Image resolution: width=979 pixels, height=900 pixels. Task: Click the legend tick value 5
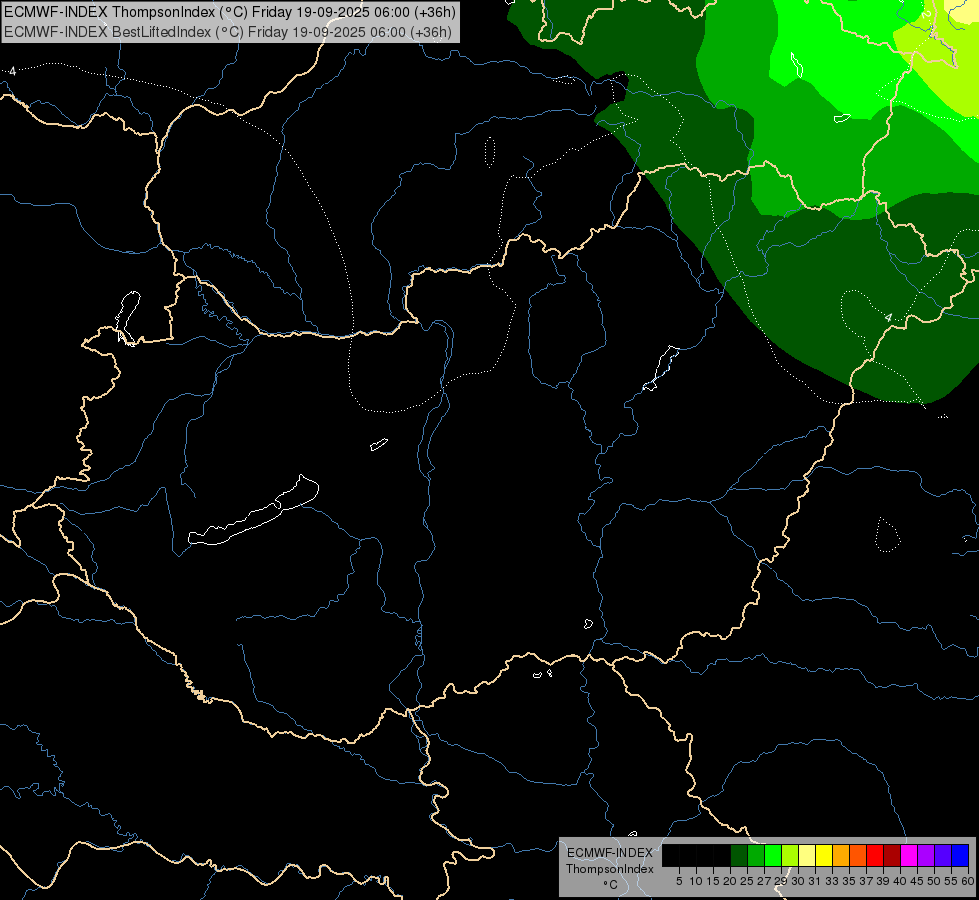tap(679, 881)
